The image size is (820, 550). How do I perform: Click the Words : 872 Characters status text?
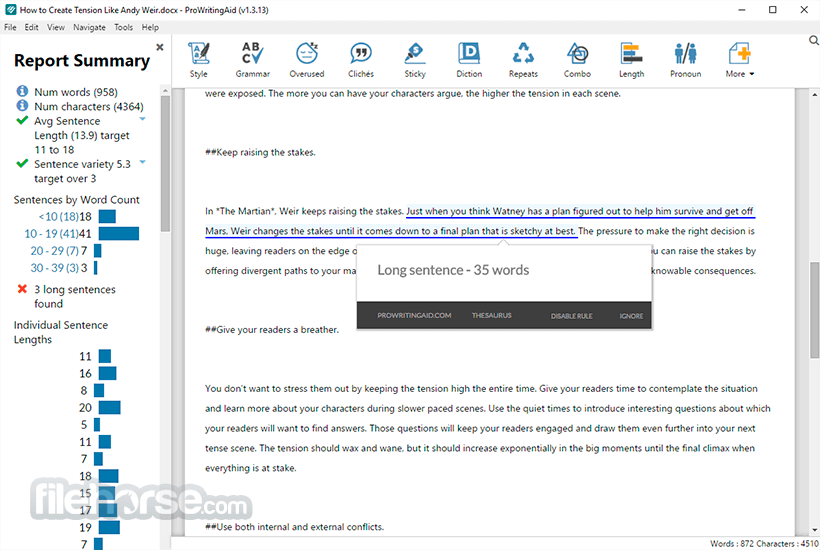[x=764, y=544]
